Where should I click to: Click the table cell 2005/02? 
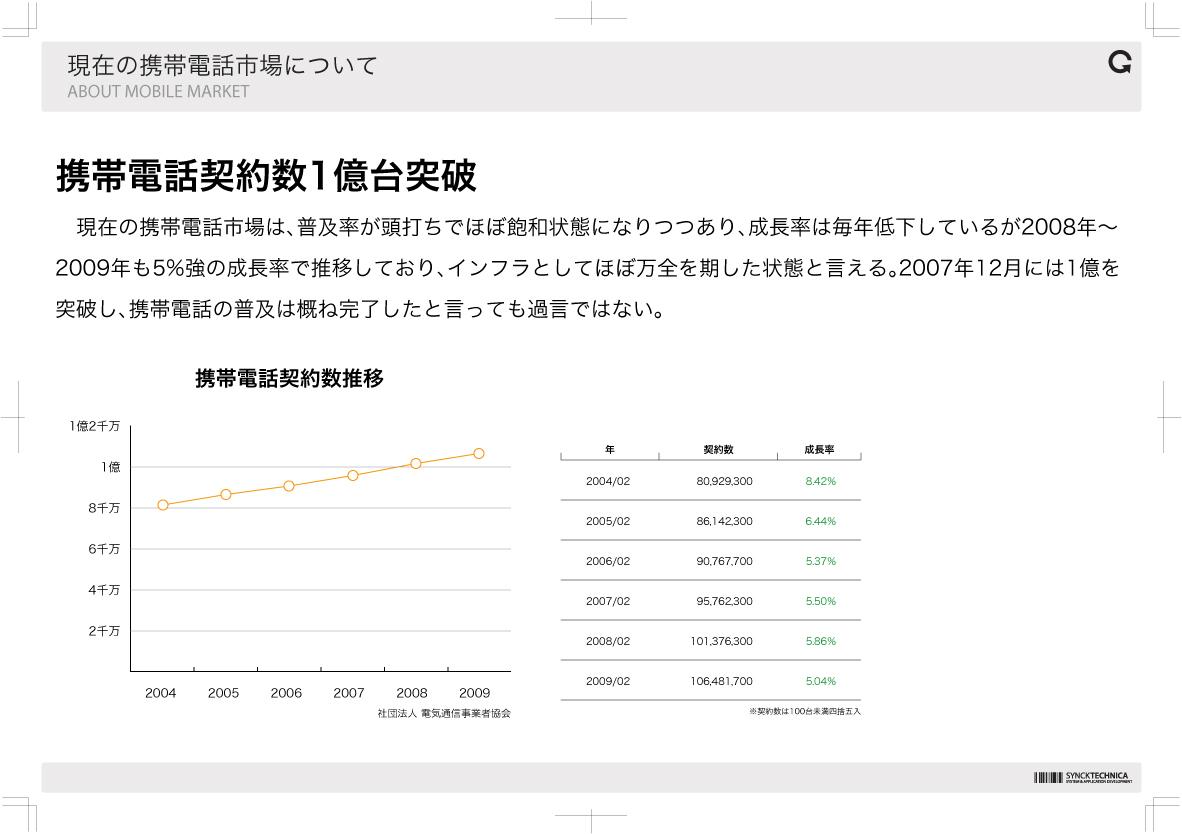(x=608, y=521)
